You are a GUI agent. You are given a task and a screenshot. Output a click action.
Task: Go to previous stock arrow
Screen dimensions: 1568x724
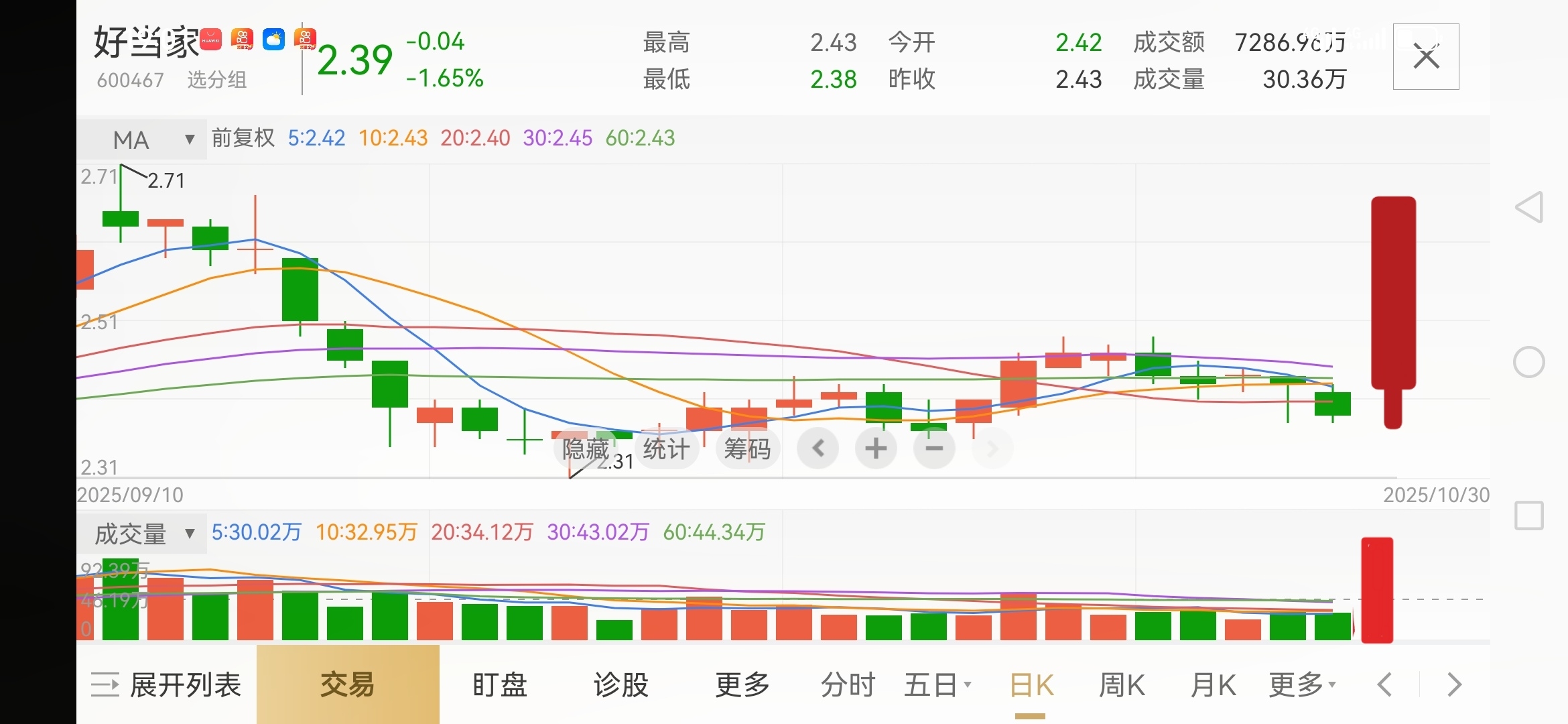(x=1384, y=684)
